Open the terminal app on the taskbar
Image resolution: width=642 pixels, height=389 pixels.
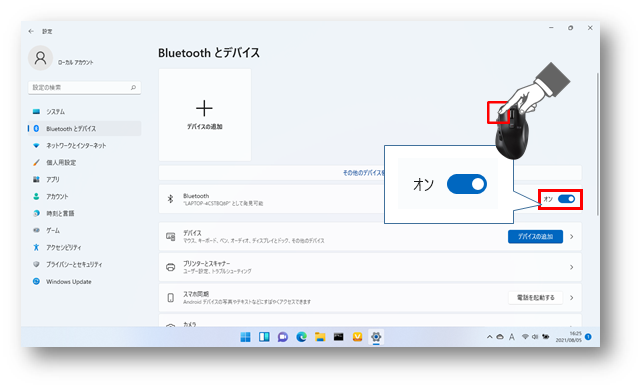(x=339, y=337)
